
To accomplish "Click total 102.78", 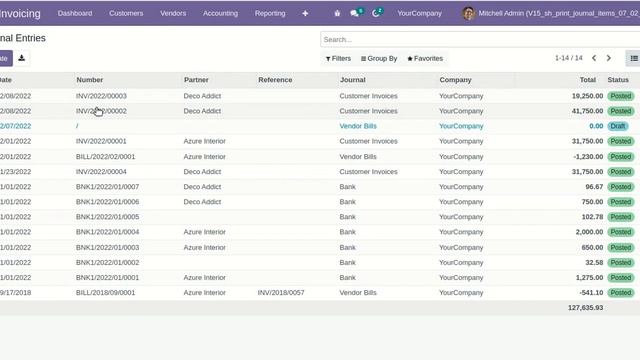I will tap(593, 217).
